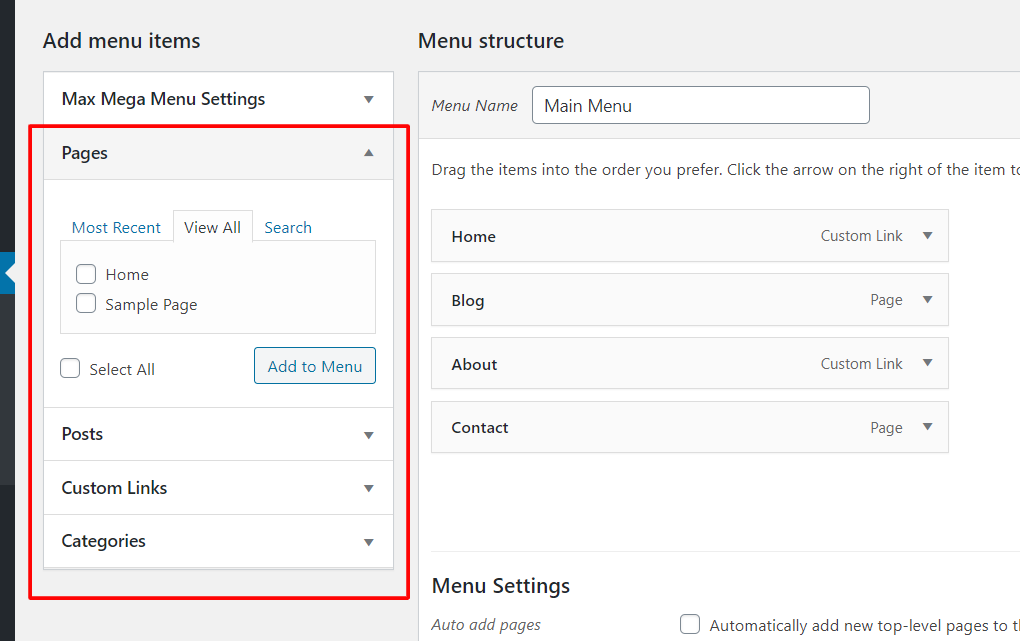
Task: Collapse the Pages panel arrow
Action: pos(368,153)
